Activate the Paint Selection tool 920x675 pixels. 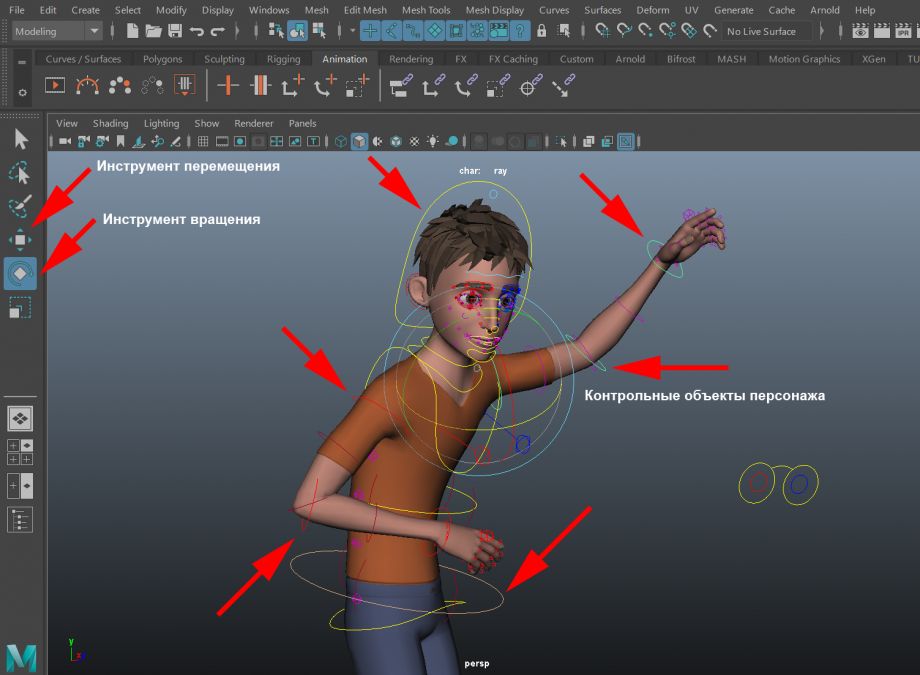[x=20, y=206]
